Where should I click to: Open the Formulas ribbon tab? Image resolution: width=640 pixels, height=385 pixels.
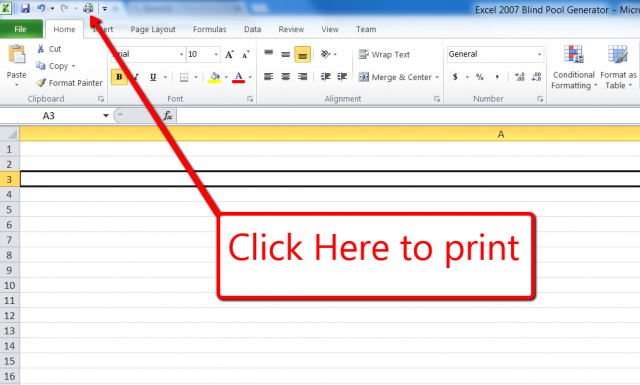(x=209, y=29)
